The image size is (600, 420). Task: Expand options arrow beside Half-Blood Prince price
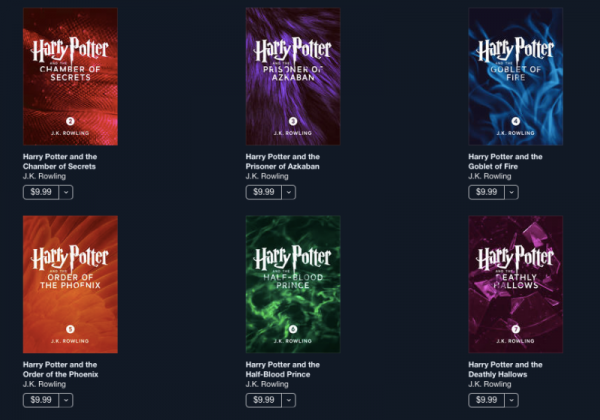[x=289, y=400]
